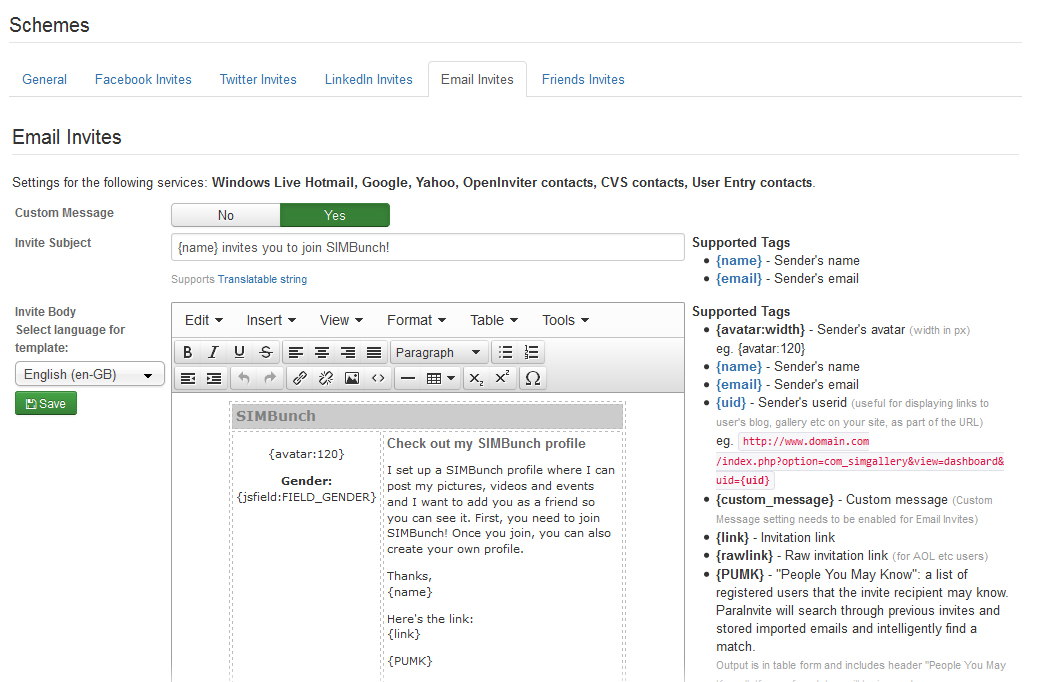
Task: Open the Insert menu in the editor
Action: coord(271,320)
